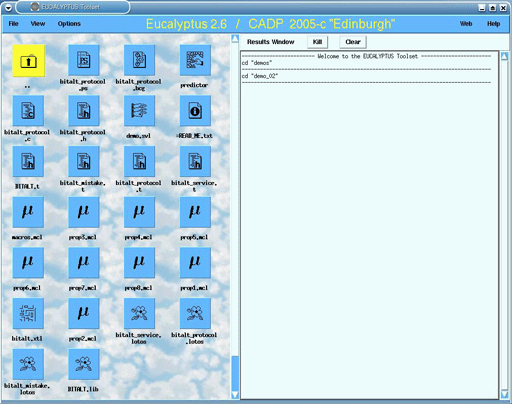This screenshot has width=512, height=404.
Task: Open the bitalt_protocol.c source icon
Action: tap(28, 111)
